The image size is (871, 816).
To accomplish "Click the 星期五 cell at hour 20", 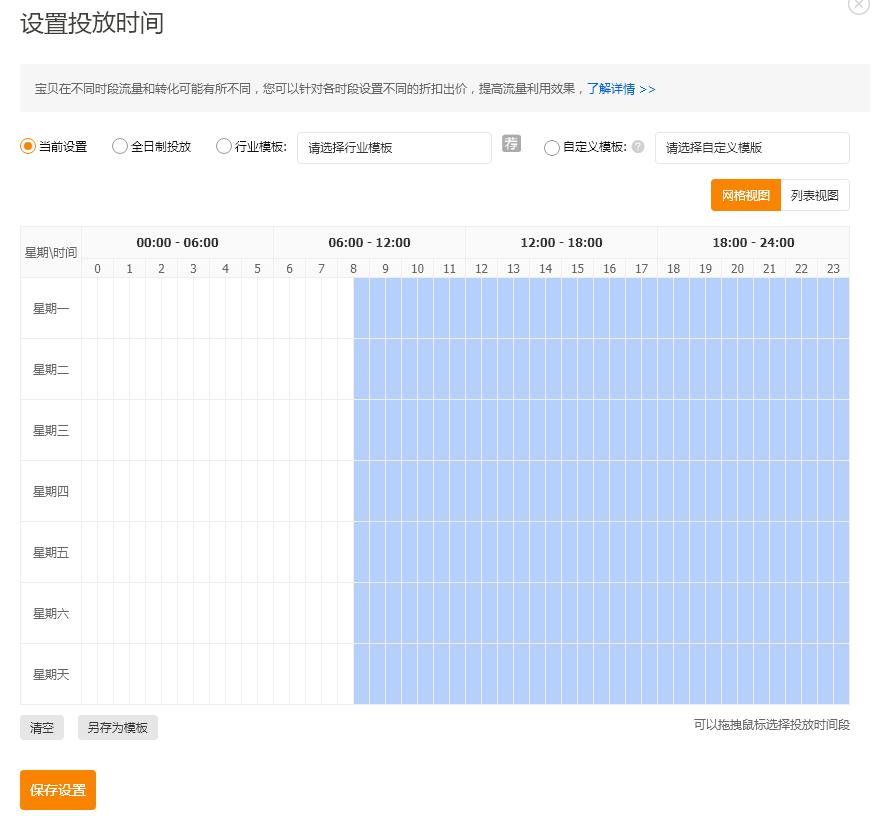I will (737, 552).
